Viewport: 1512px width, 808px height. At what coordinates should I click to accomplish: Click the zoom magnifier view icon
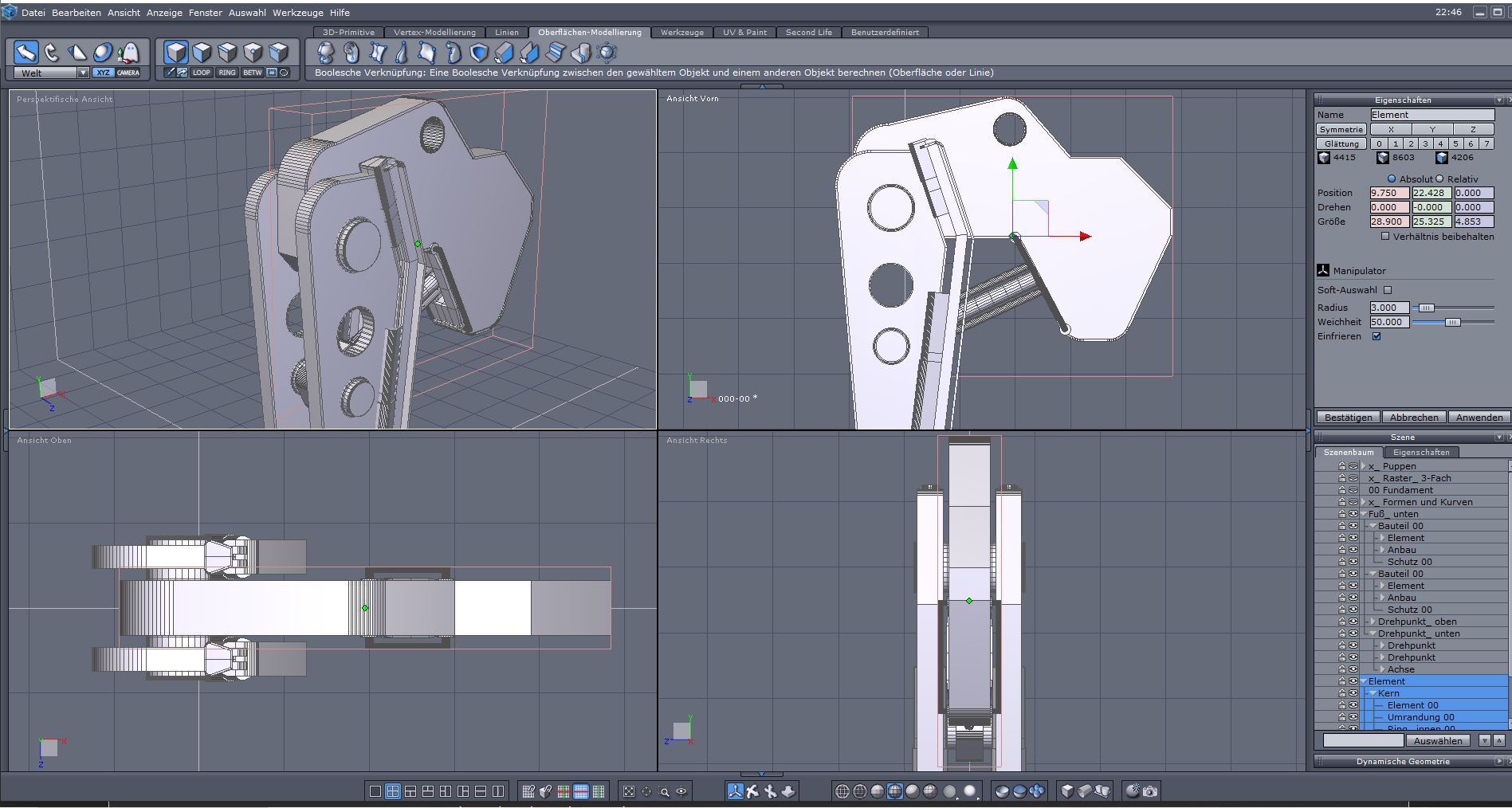tap(664, 791)
